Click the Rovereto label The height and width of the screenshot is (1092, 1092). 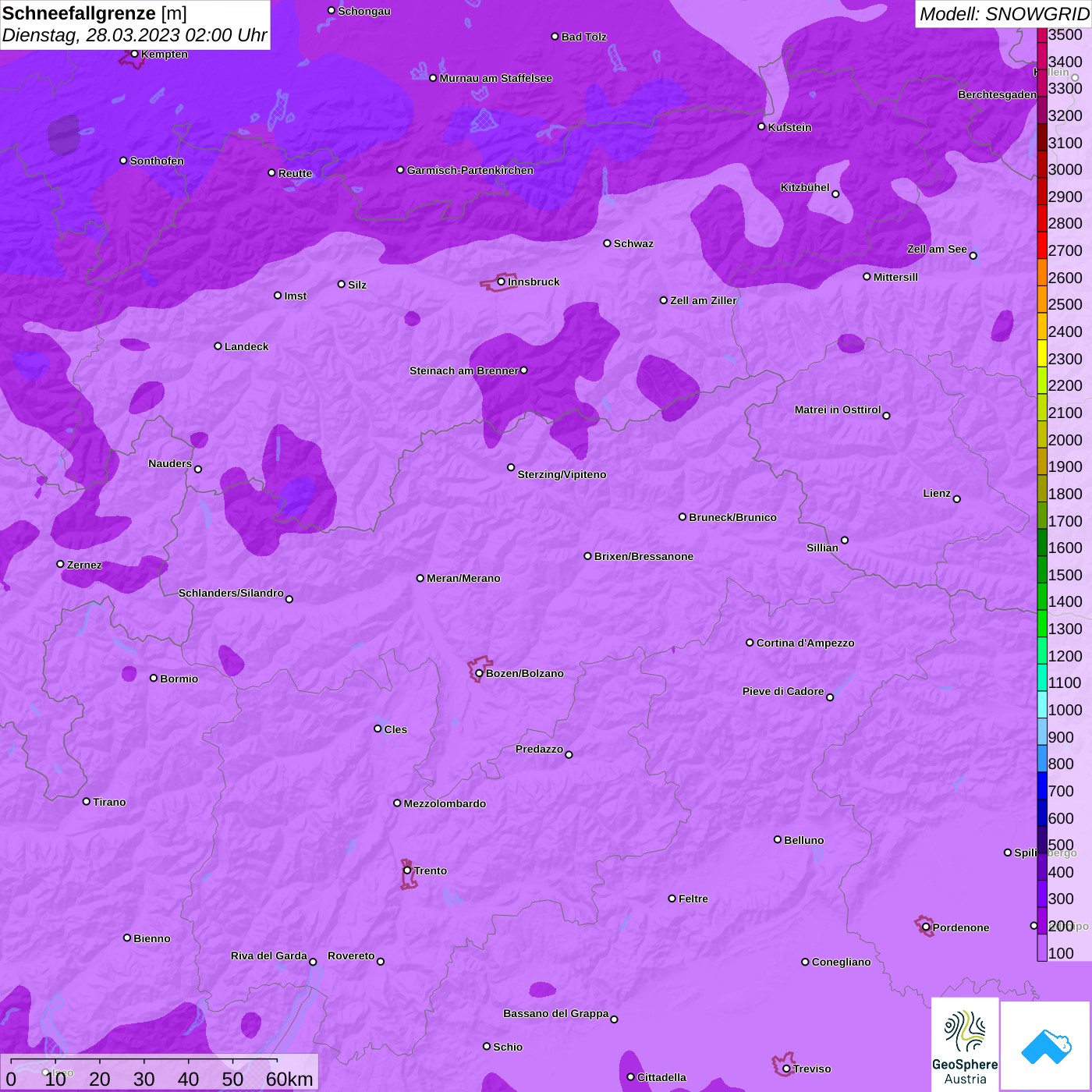click(351, 955)
